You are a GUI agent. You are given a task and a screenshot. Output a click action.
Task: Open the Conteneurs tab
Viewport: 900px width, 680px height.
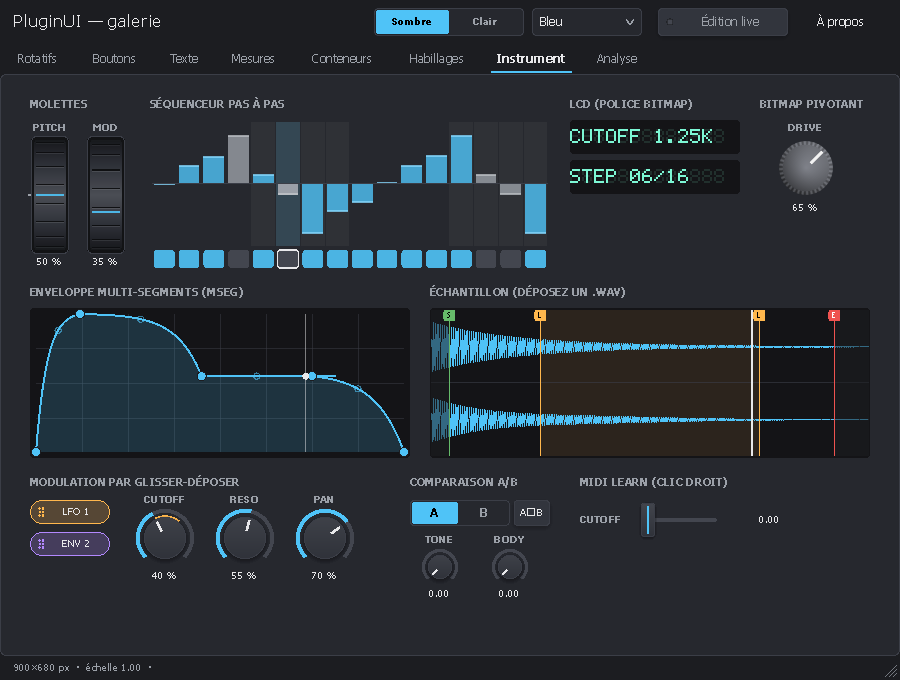click(x=342, y=59)
